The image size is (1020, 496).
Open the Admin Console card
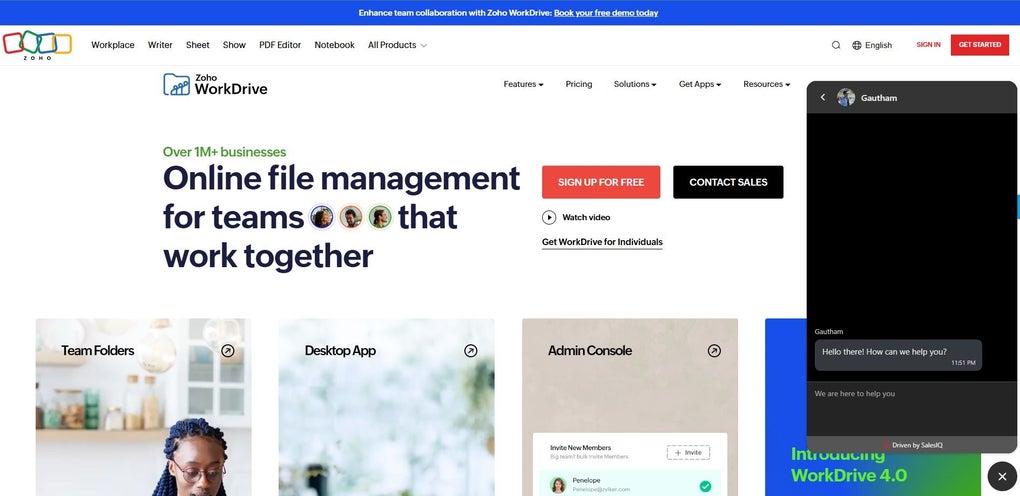(x=630, y=407)
